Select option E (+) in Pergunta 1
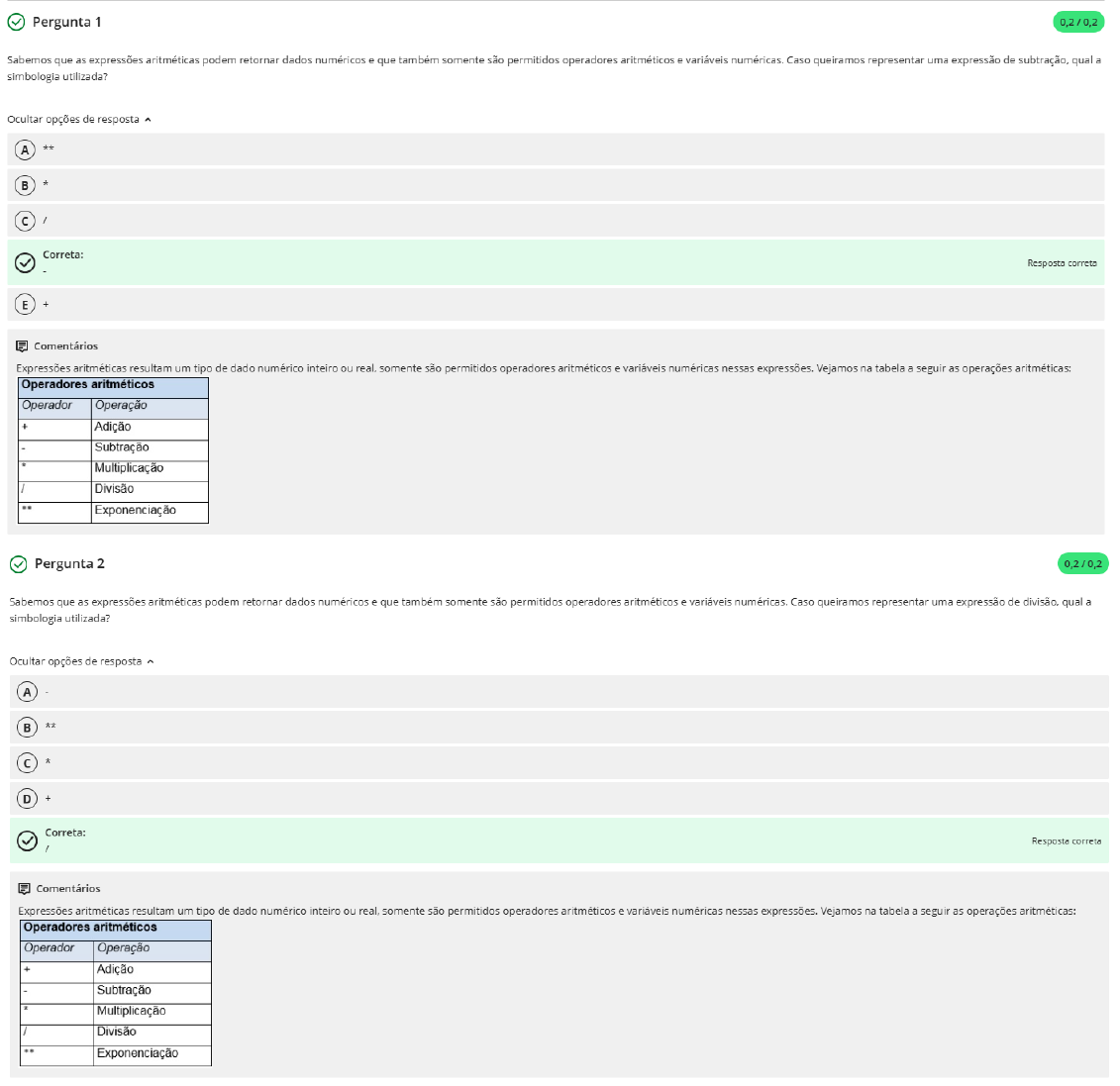Screen dimensions: 1120x1086 click(x=26, y=305)
